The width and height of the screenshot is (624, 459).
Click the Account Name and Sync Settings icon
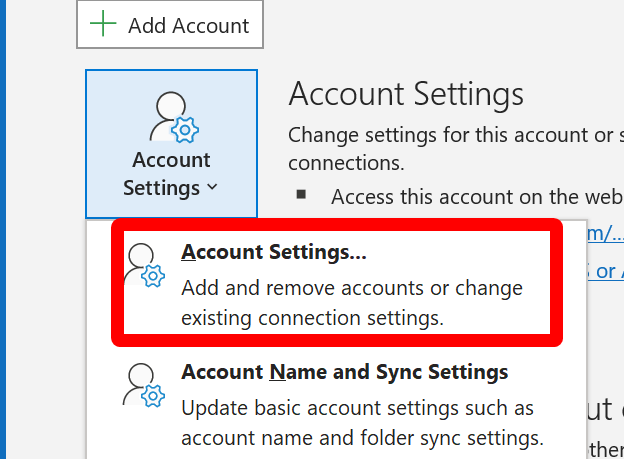tap(144, 386)
